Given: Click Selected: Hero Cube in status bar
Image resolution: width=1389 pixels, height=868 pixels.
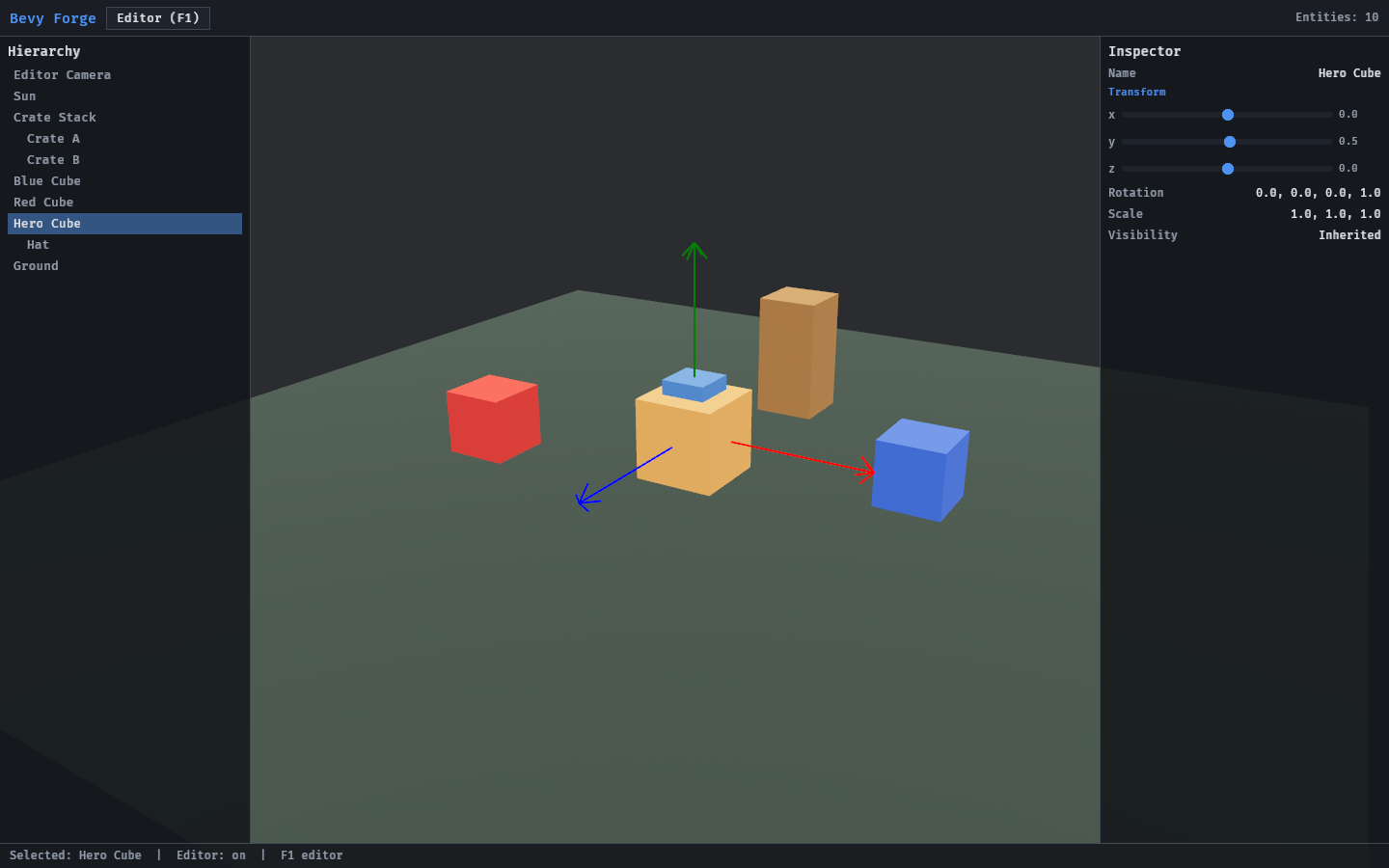Looking at the screenshot, I should 75,855.
